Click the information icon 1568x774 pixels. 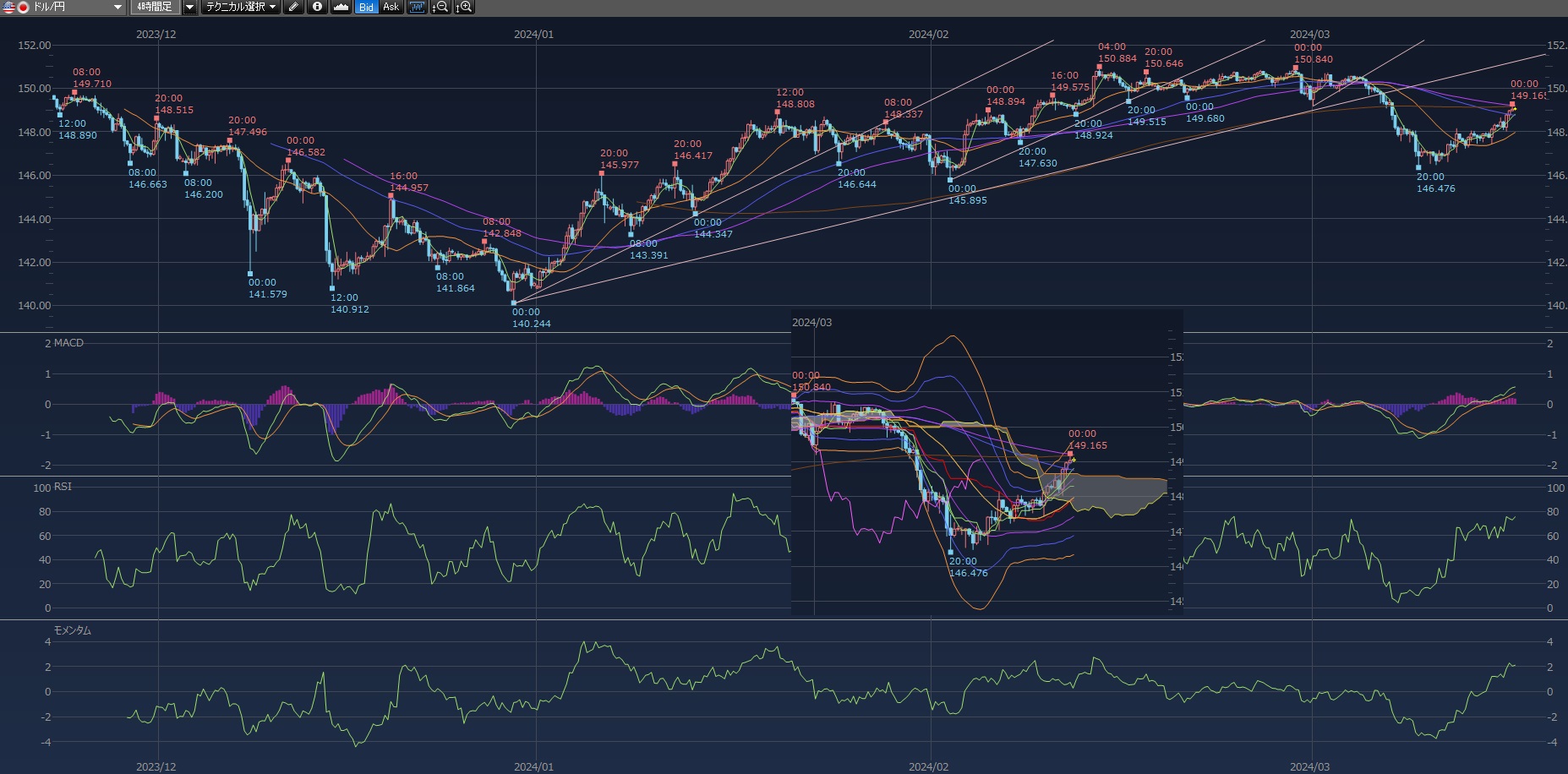click(317, 7)
